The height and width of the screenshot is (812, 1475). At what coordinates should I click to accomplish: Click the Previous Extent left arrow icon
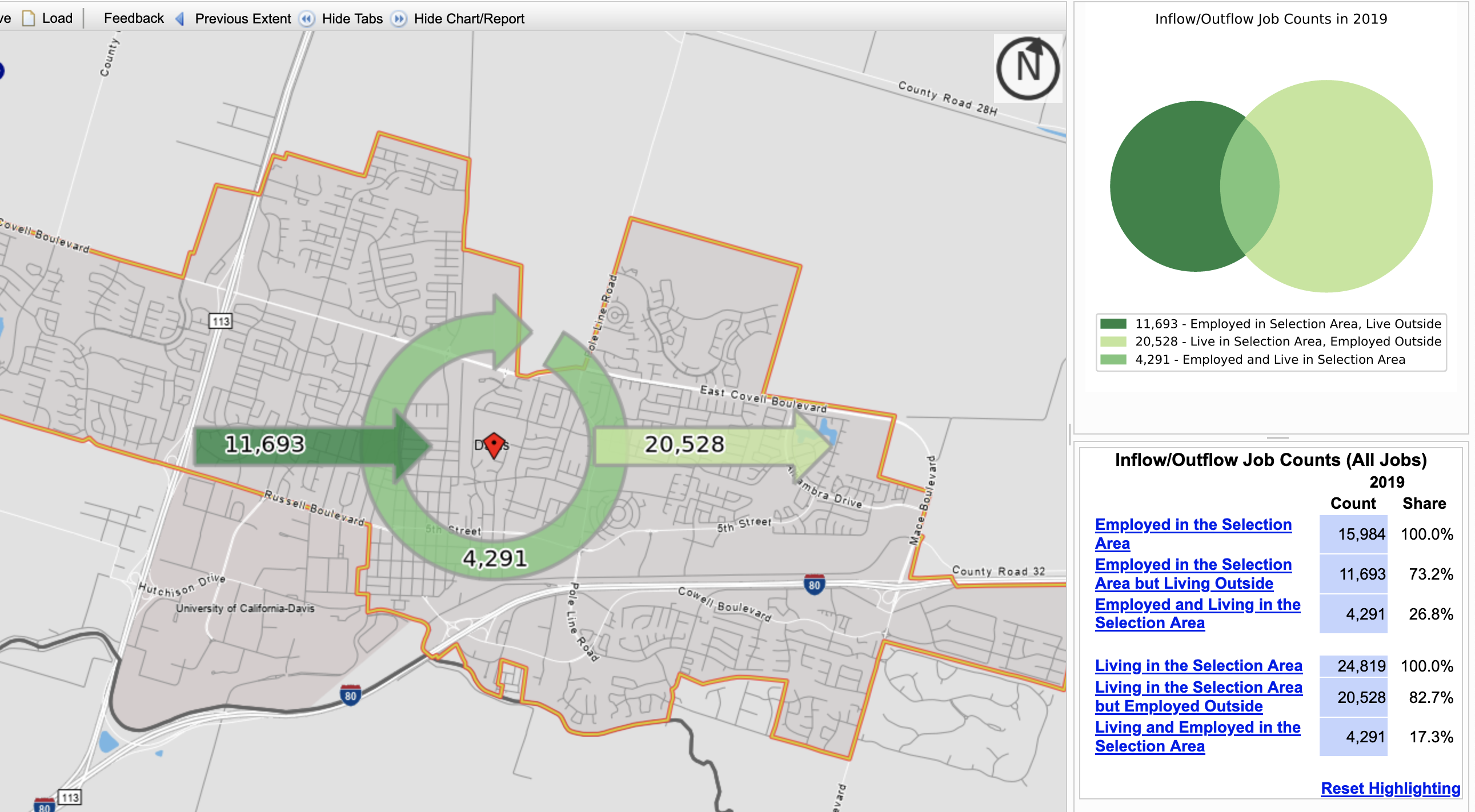[x=180, y=19]
